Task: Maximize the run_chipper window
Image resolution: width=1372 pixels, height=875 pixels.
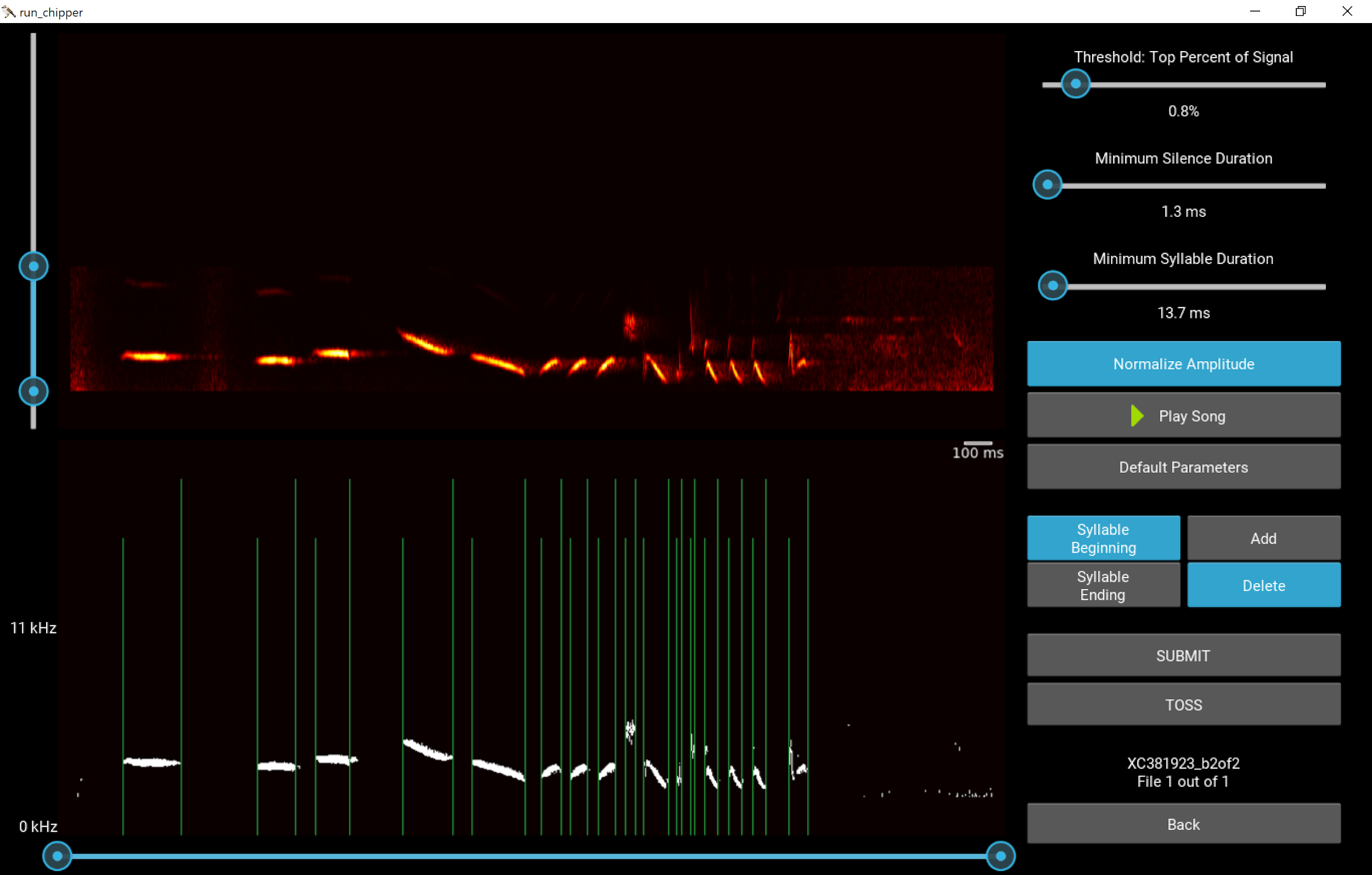Action: click(x=1300, y=12)
